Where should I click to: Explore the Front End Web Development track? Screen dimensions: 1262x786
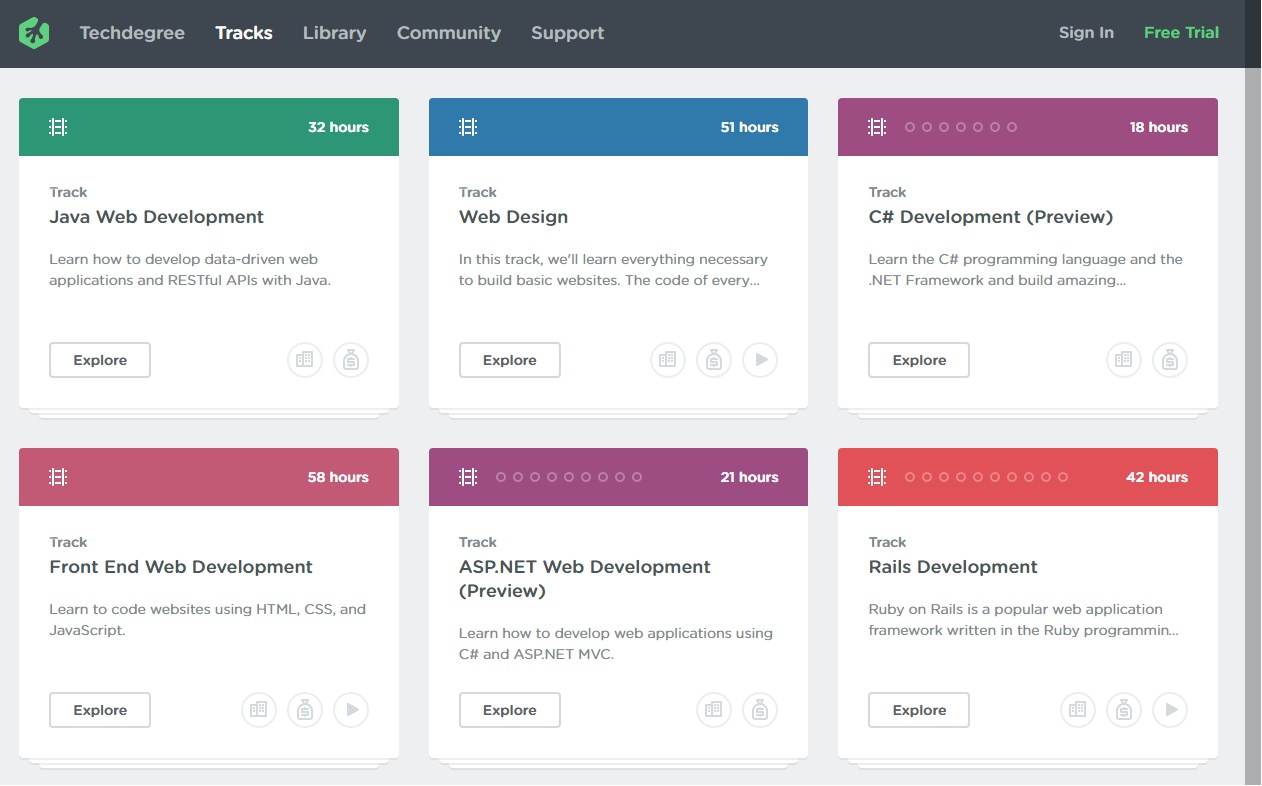[100, 710]
